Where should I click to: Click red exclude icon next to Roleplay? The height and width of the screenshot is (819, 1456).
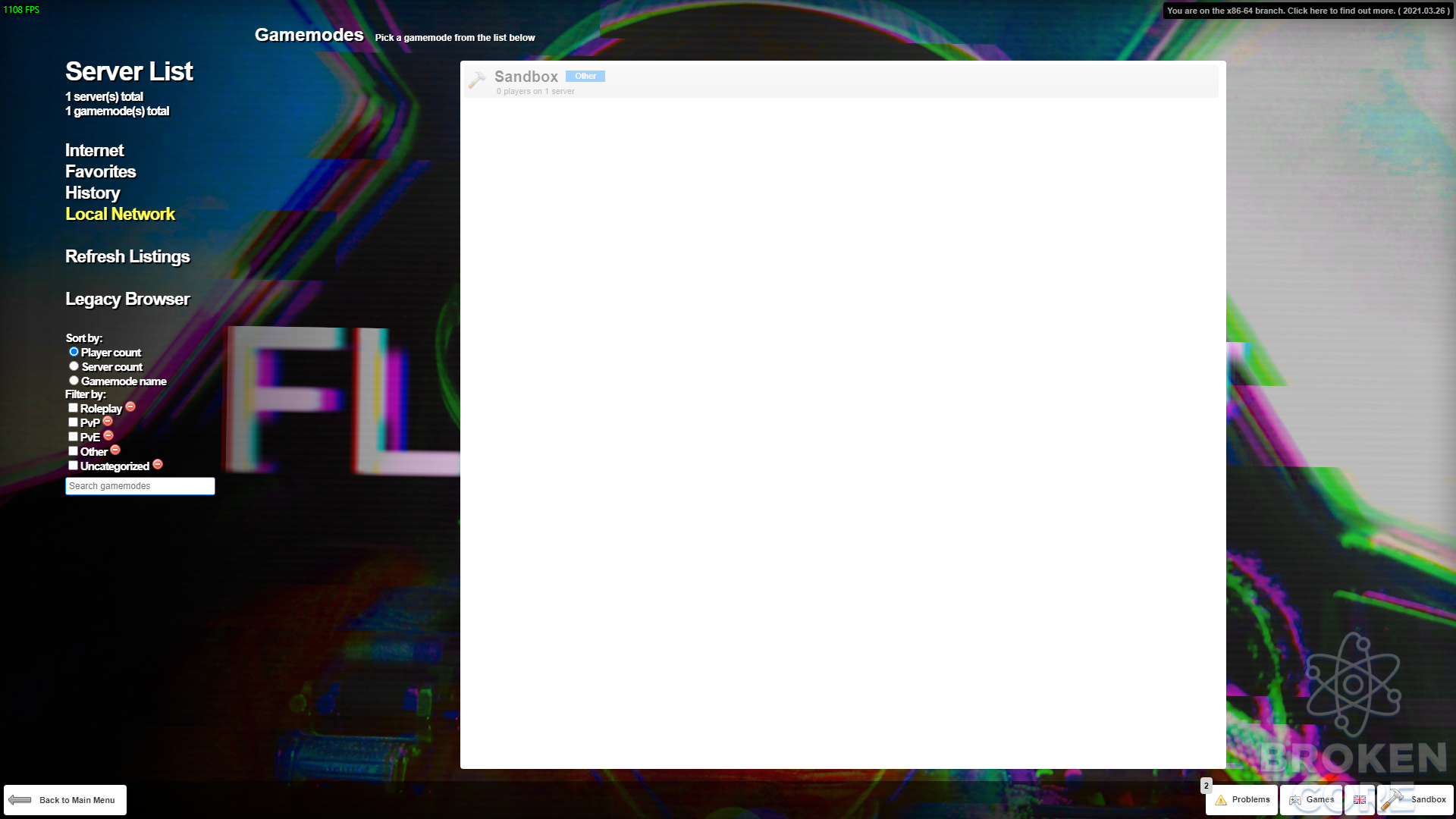(x=130, y=406)
